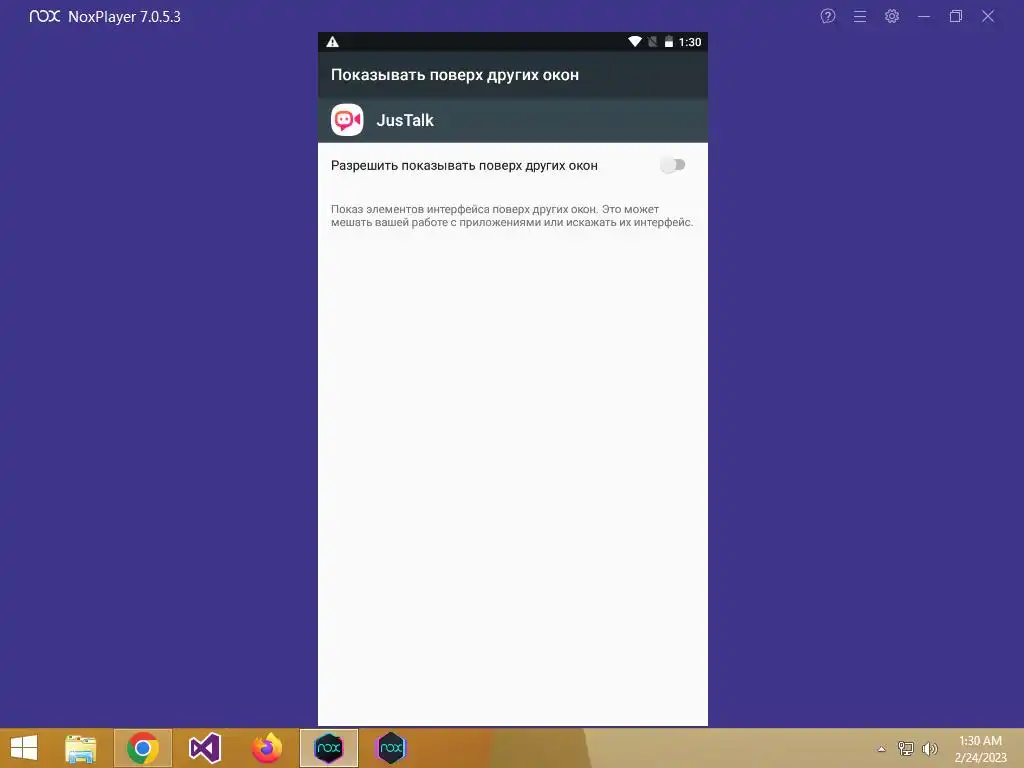Click the 'Показывать поверх других окон' header title
1024x768 pixels.
pyautogui.click(x=455, y=75)
